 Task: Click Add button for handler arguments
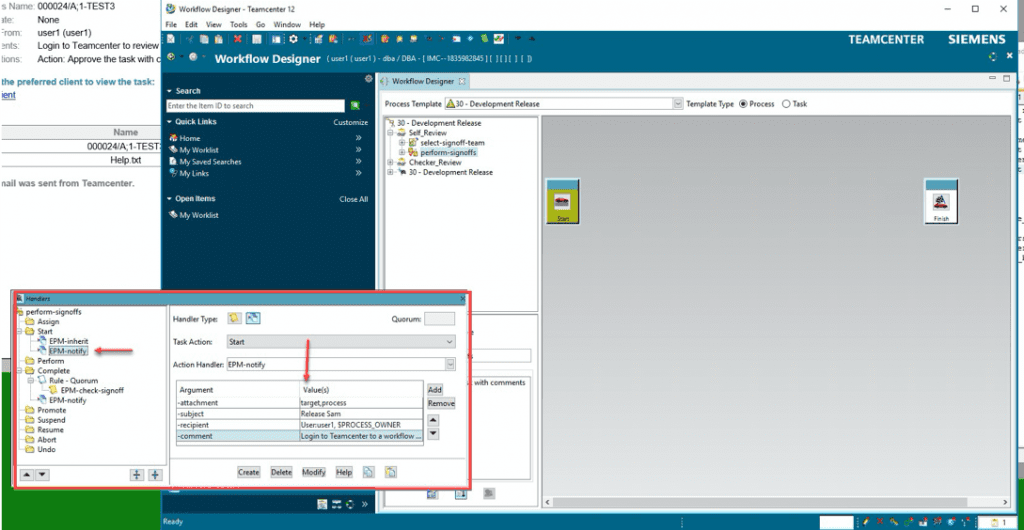[x=435, y=389]
